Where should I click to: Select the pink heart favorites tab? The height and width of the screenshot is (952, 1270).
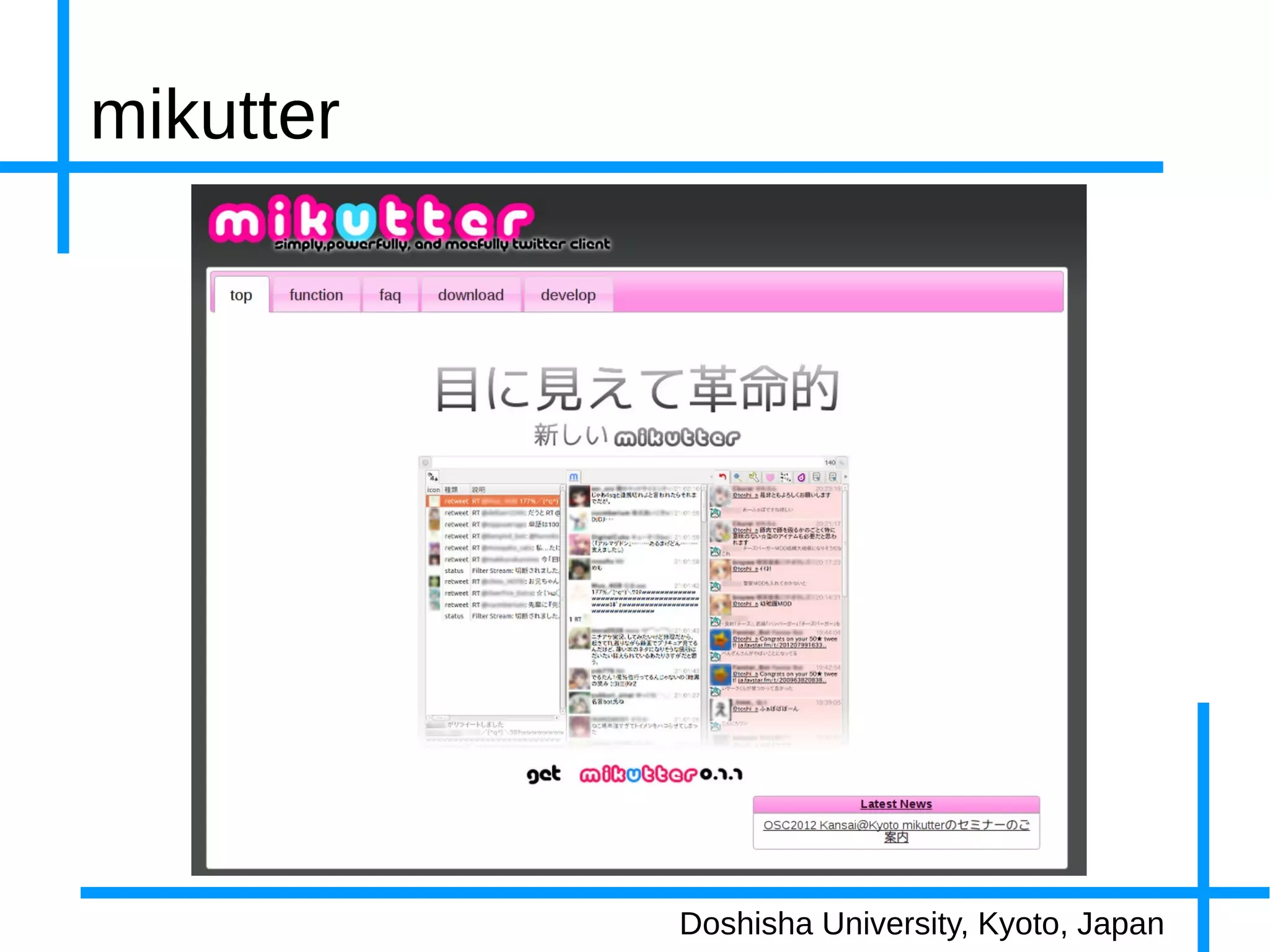coord(770,477)
